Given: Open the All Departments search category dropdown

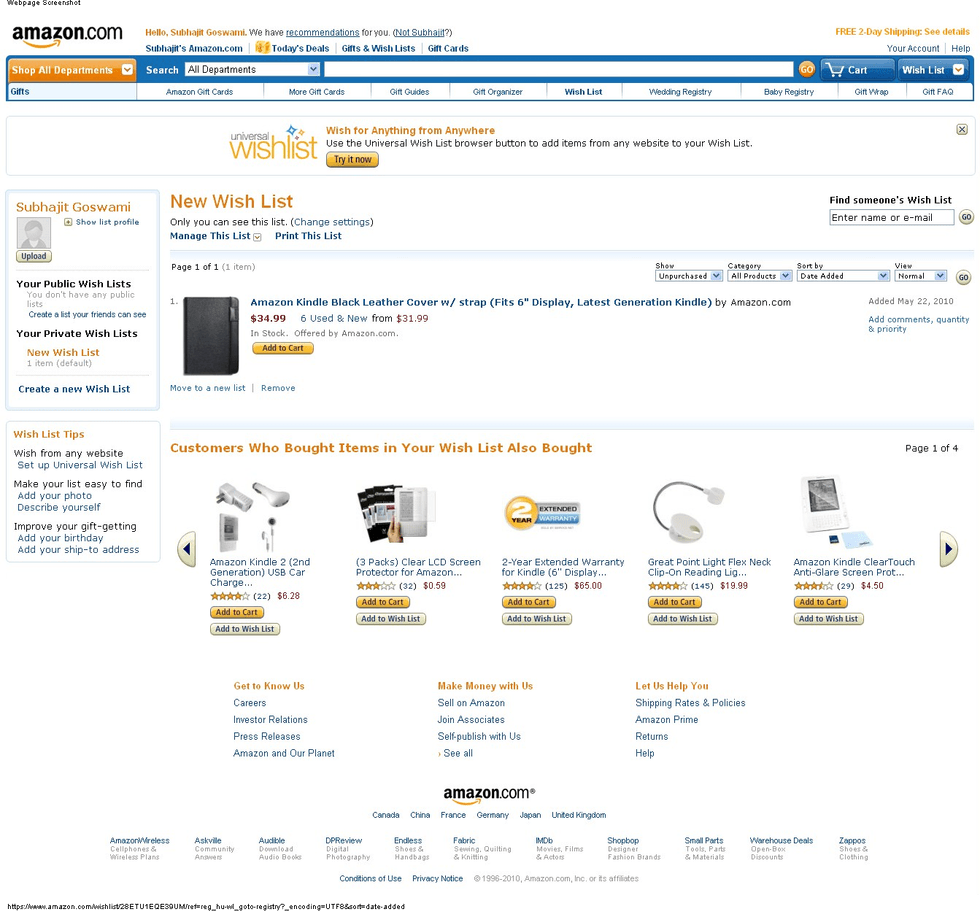Looking at the screenshot, I should pyautogui.click(x=252, y=69).
